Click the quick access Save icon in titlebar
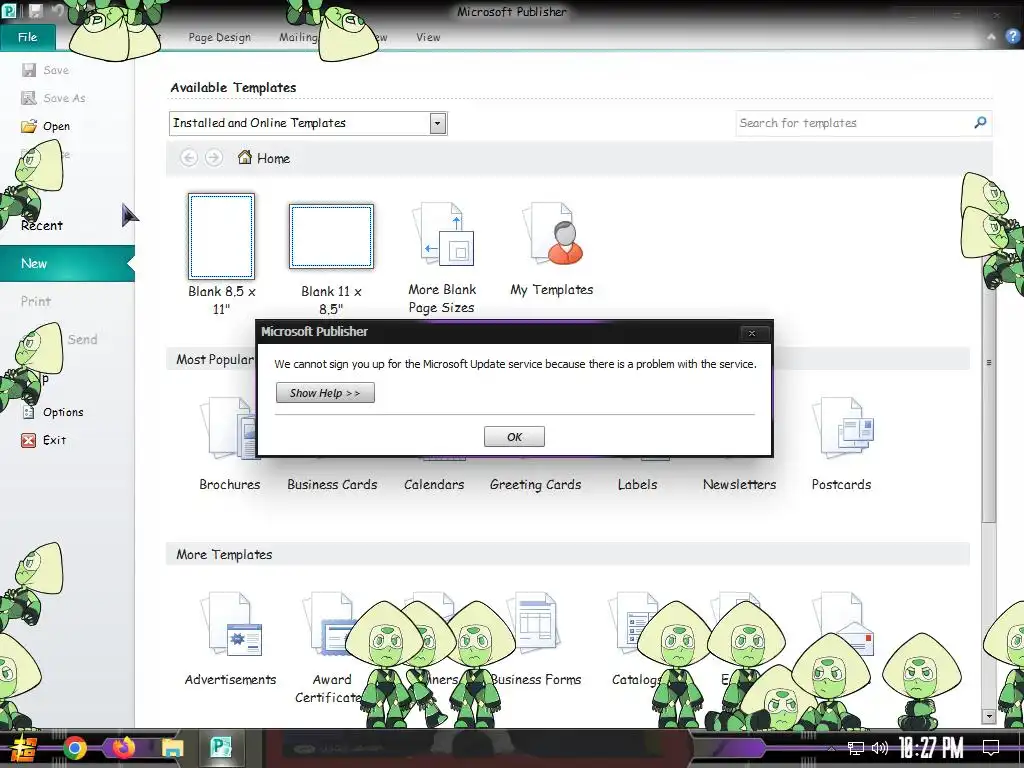The height and width of the screenshot is (768, 1024). click(x=35, y=11)
